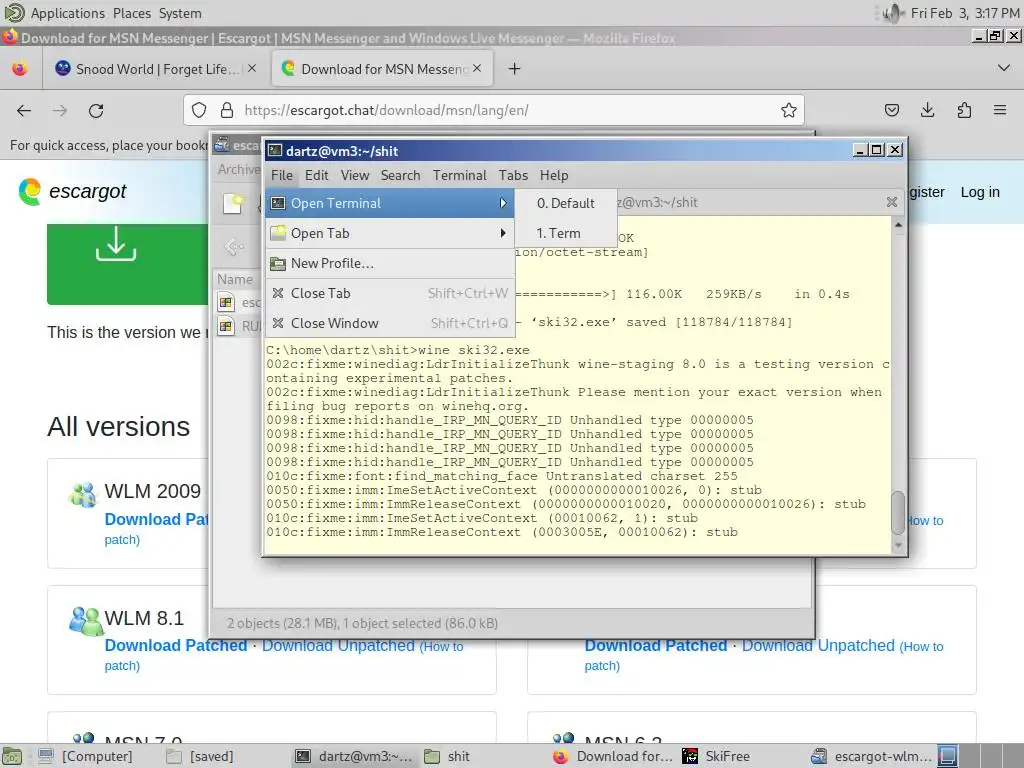Image resolution: width=1024 pixels, height=768 pixels.
Task: Choose New Profile… menu entry
Action: (390, 263)
